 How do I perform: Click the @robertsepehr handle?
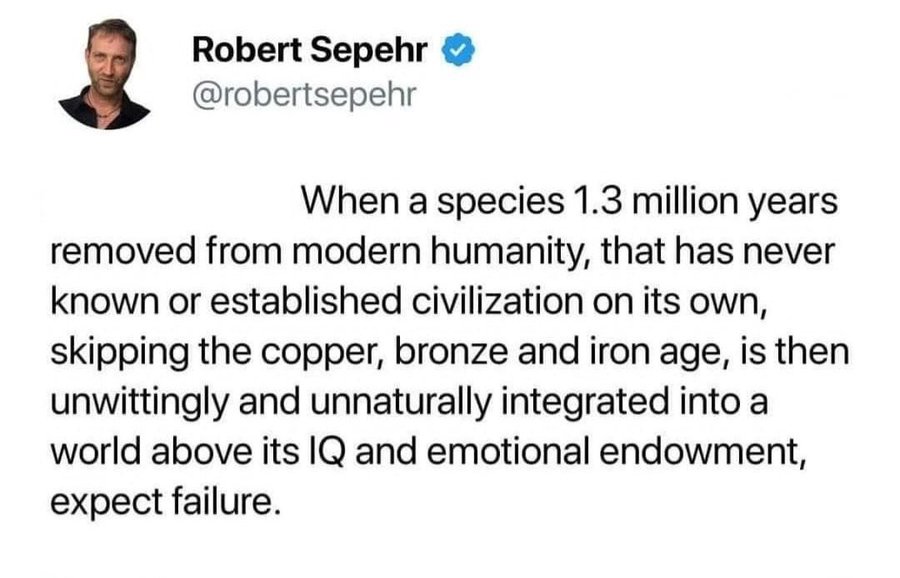click(304, 95)
